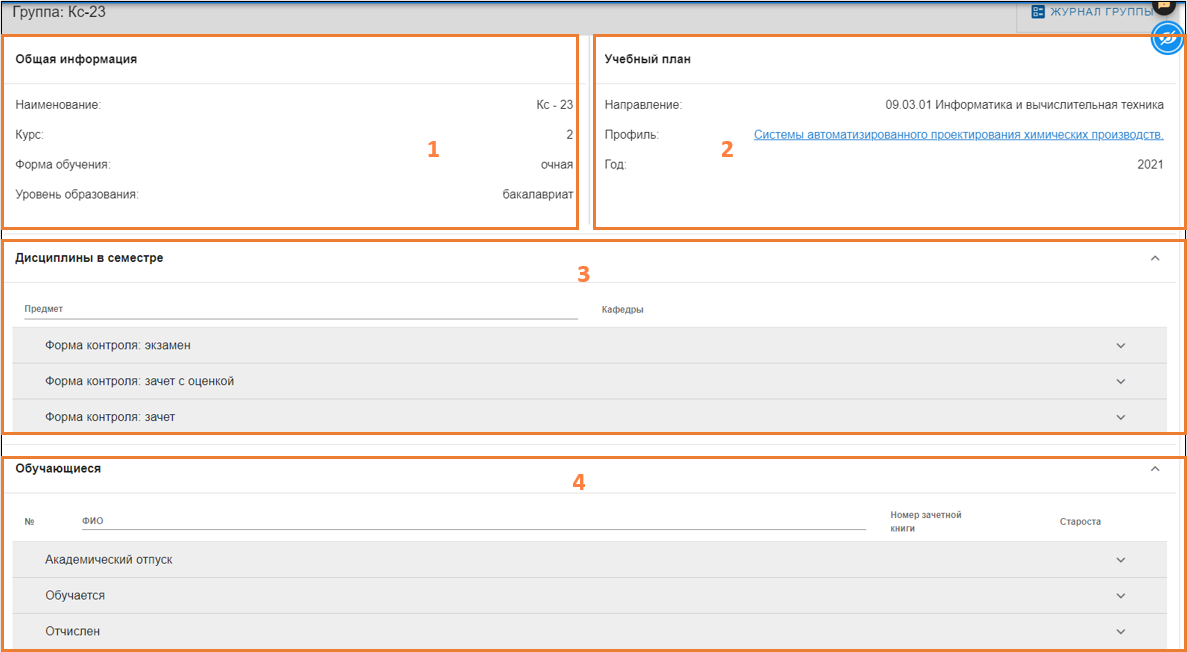Viewport: 1187px width, 652px height.
Task: Open the Журнал группы button
Action: (1095, 13)
